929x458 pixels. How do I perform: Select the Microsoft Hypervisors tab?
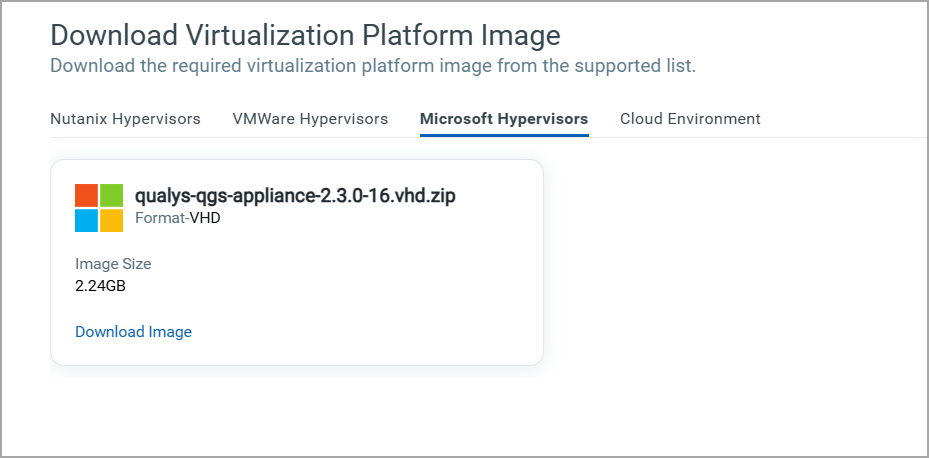pyautogui.click(x=504, y=119)
